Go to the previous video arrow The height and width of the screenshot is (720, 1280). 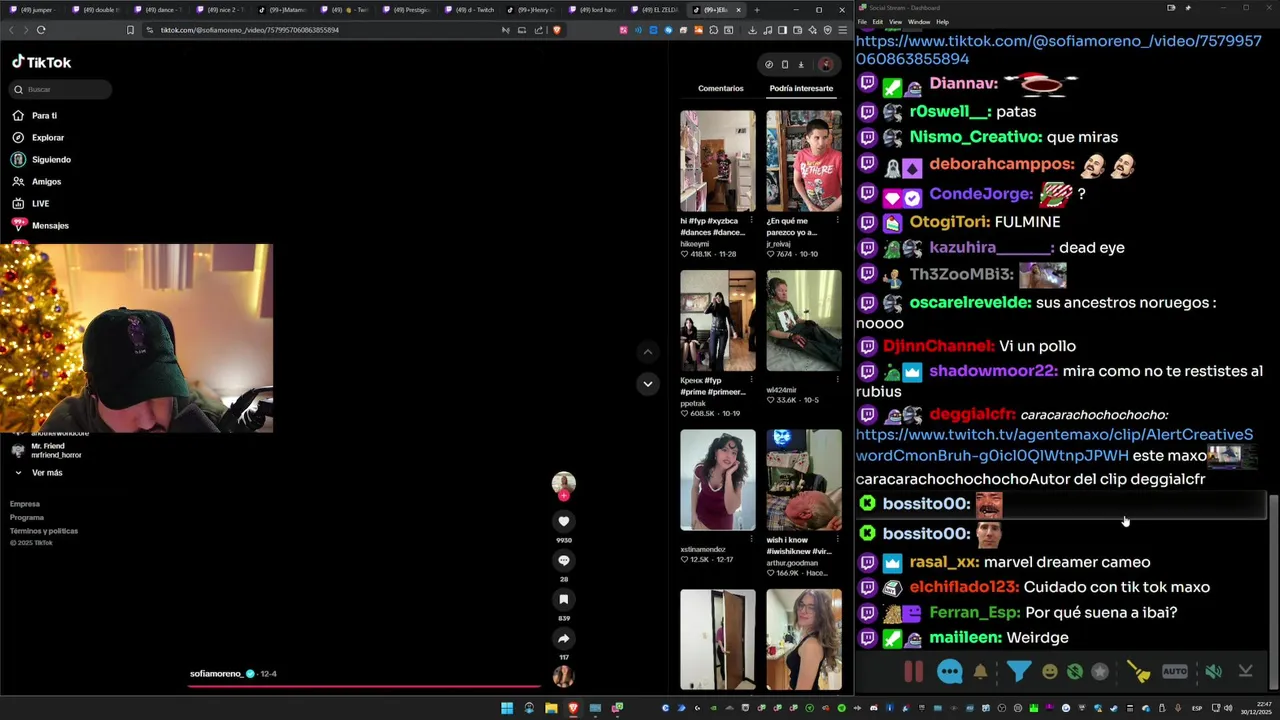pyautogui.click(x=647, y=352)
